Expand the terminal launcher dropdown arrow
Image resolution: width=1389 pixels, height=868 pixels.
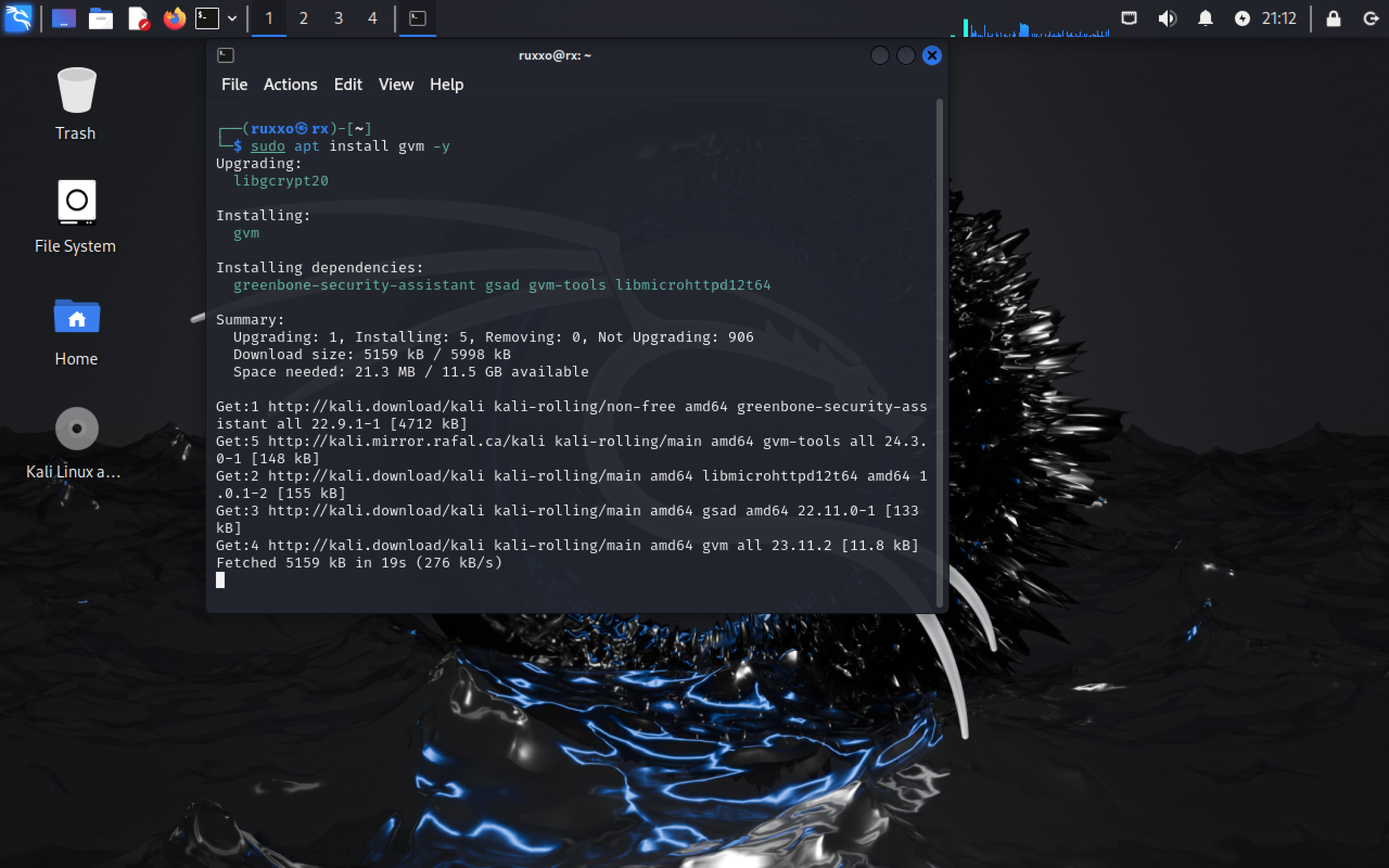pyautogui.click(x=232, y=18)
